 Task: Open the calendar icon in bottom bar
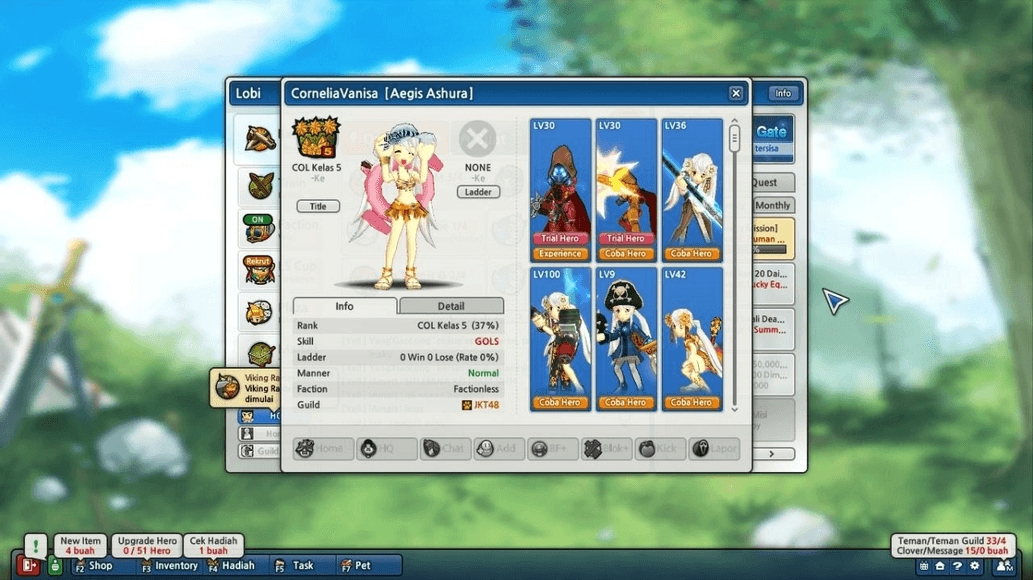click(x=923, y=566)
